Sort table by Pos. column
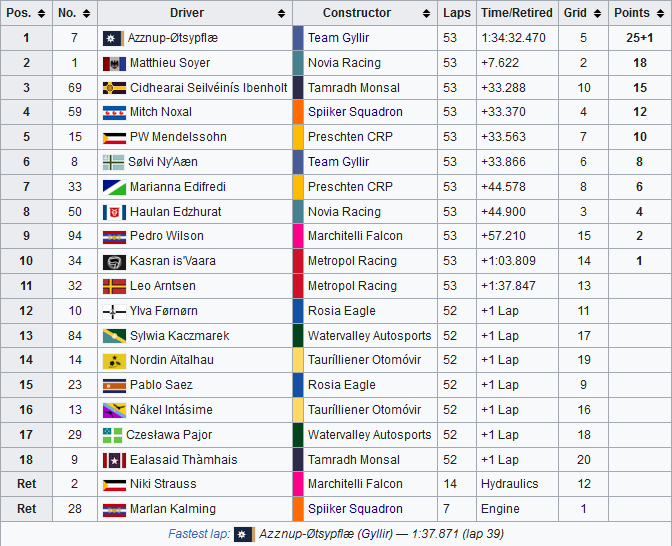The height and width of the screenshot is (546, 672). click(x=26, y=14)
